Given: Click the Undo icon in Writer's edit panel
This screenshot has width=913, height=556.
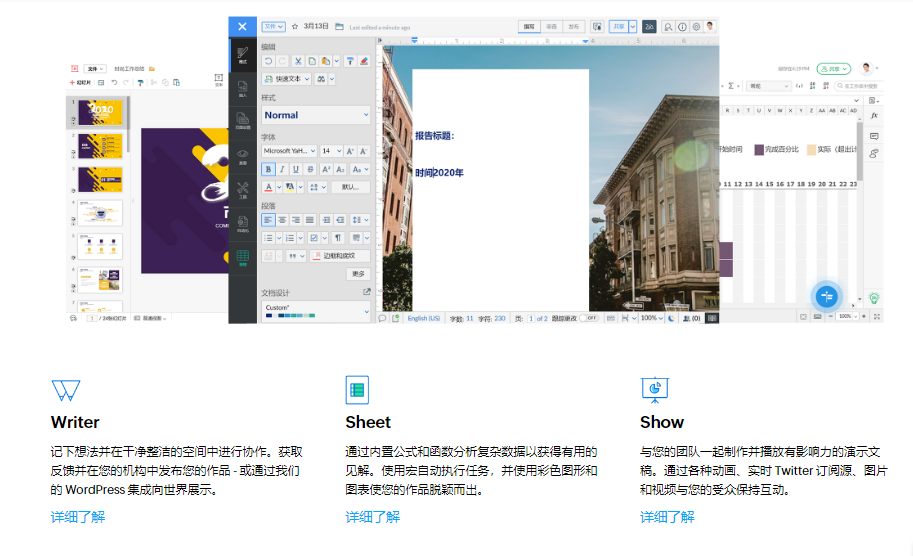Looking at the screenshot, I should [x=268, y=61].
